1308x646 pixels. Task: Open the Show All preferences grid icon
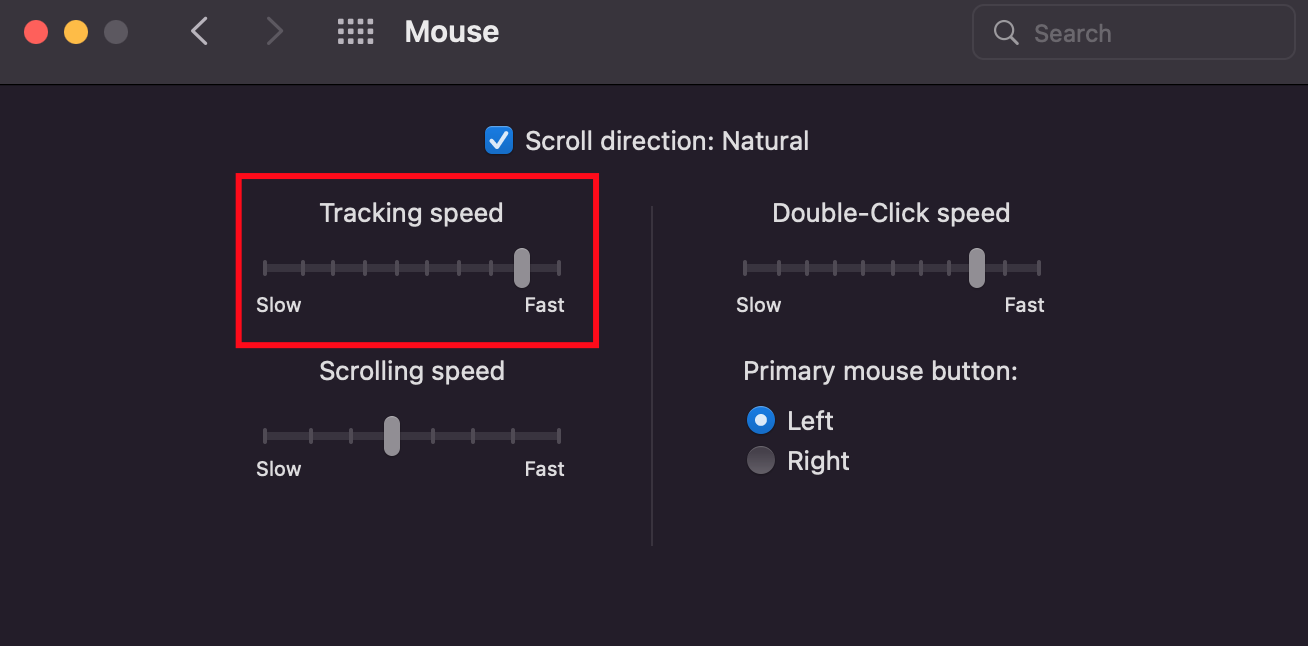(355, 31)
